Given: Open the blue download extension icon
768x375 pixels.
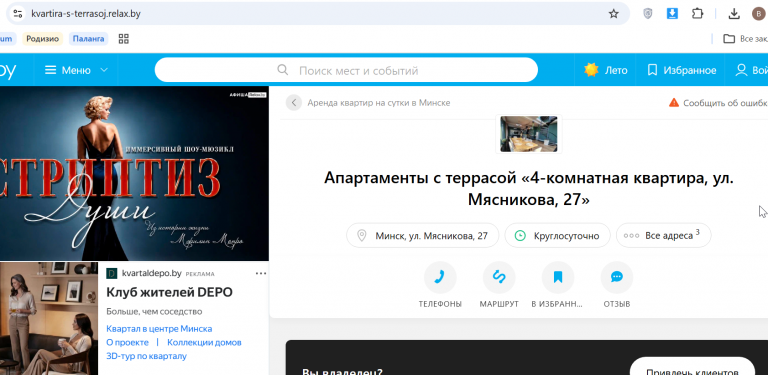Looking at the screenshot, I should (x=672, y=14).
